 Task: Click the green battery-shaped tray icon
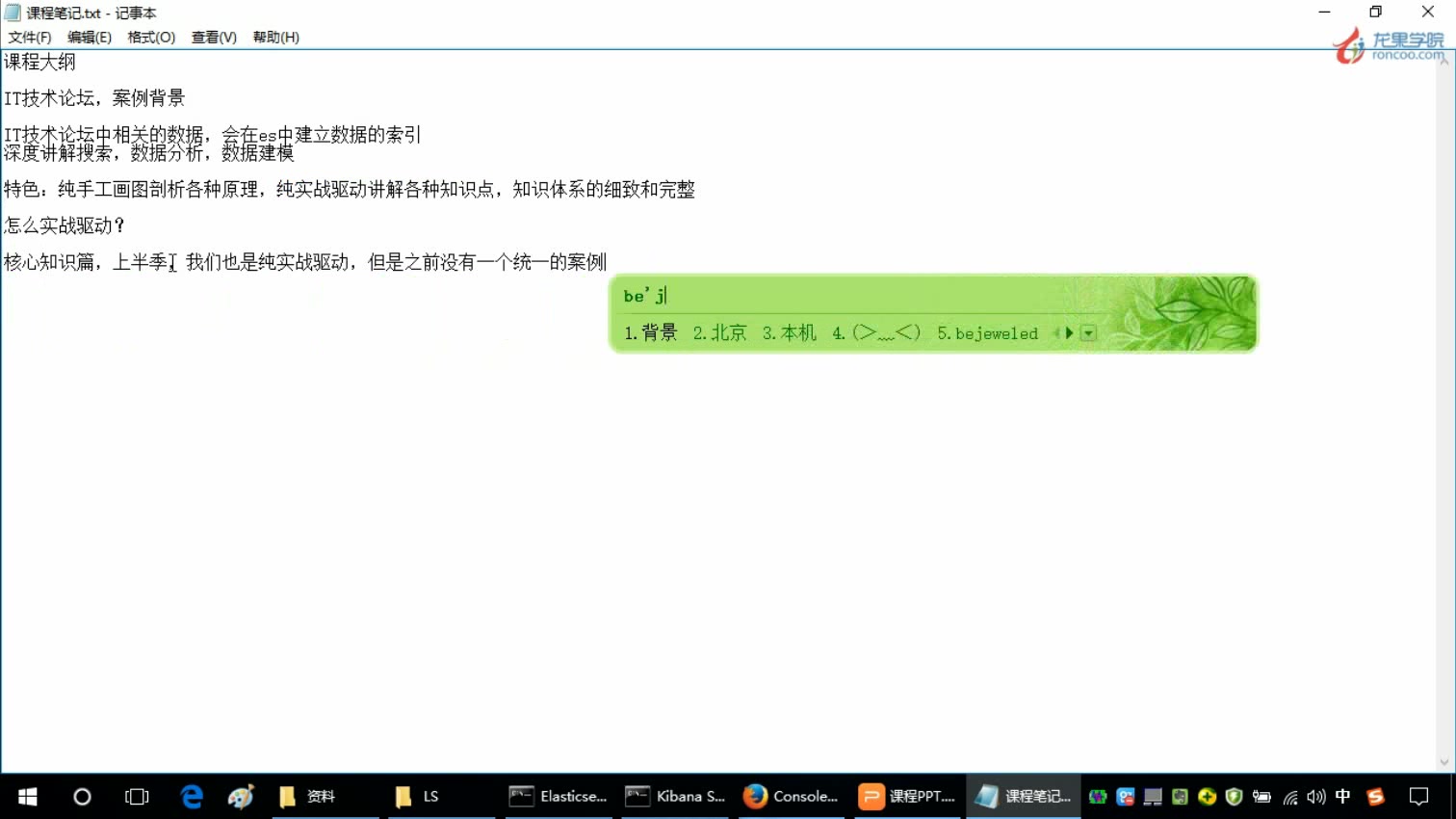point(1098,797)
